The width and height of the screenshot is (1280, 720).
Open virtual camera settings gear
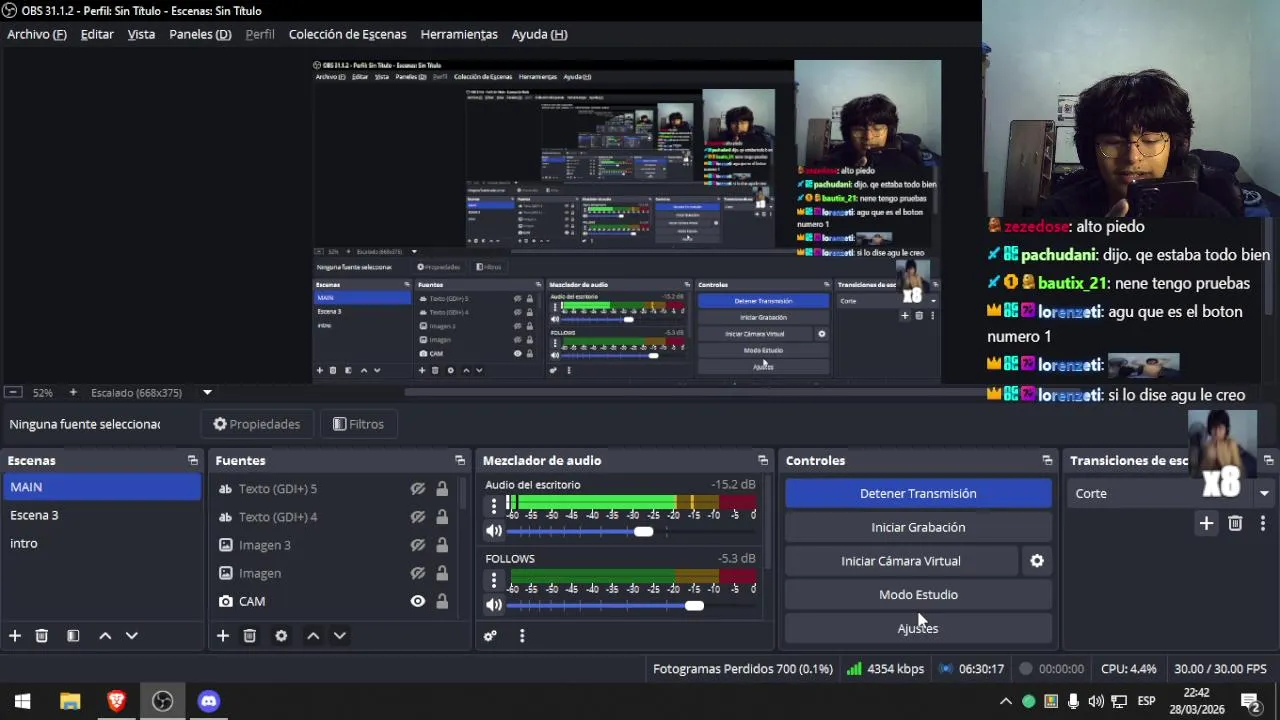(x=1037, y=561)
